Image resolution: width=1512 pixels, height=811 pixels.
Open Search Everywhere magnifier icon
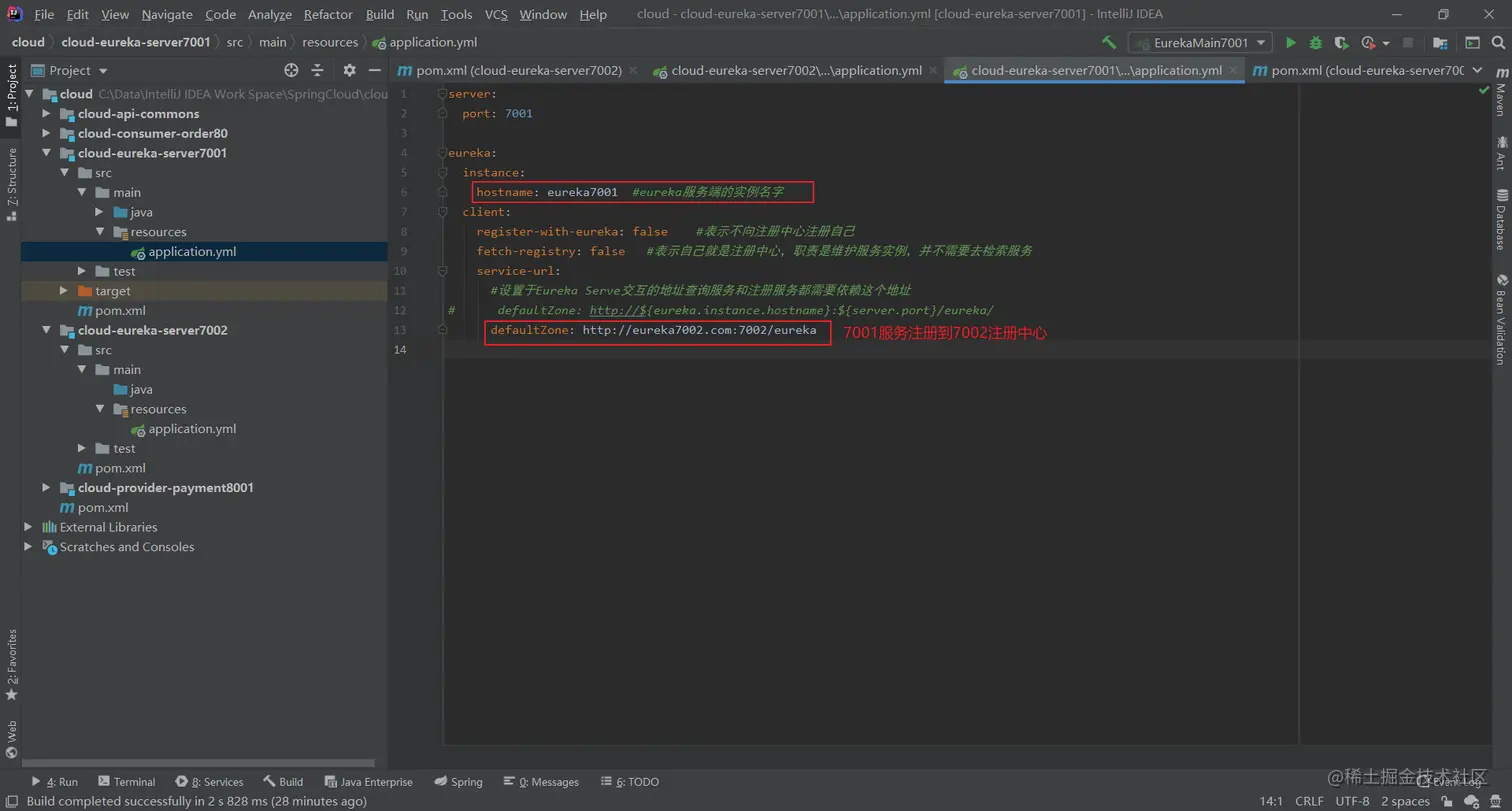(x=1497, y=43)
